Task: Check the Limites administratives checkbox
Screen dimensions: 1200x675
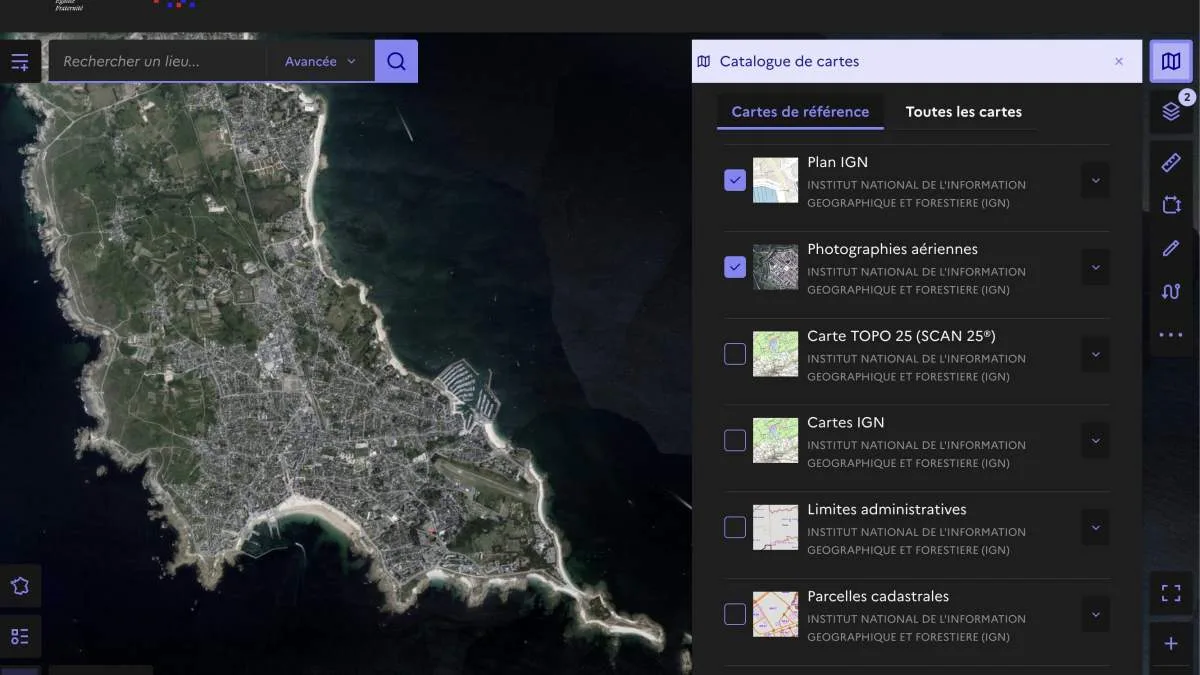Action: click(735, 527)
